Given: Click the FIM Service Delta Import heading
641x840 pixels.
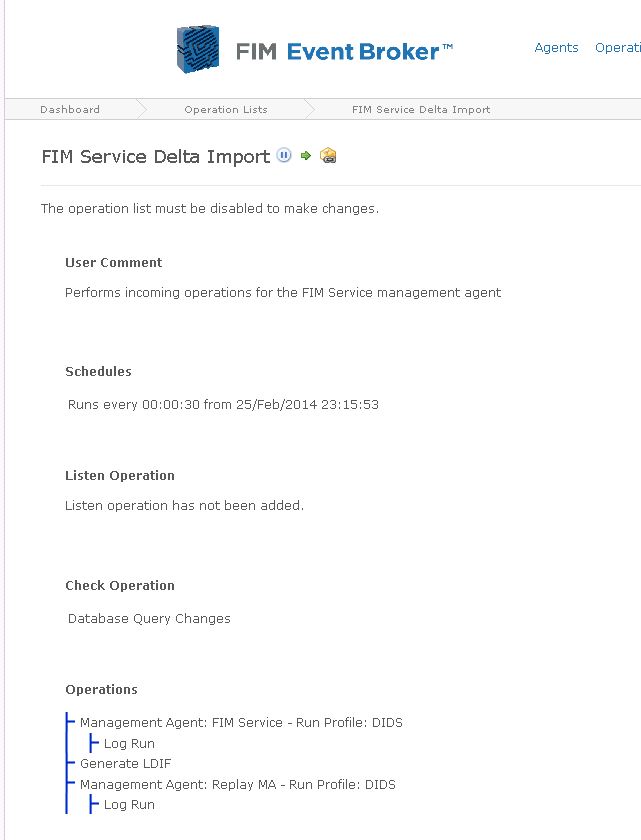Looking at the screenshot, I should 156,156.
